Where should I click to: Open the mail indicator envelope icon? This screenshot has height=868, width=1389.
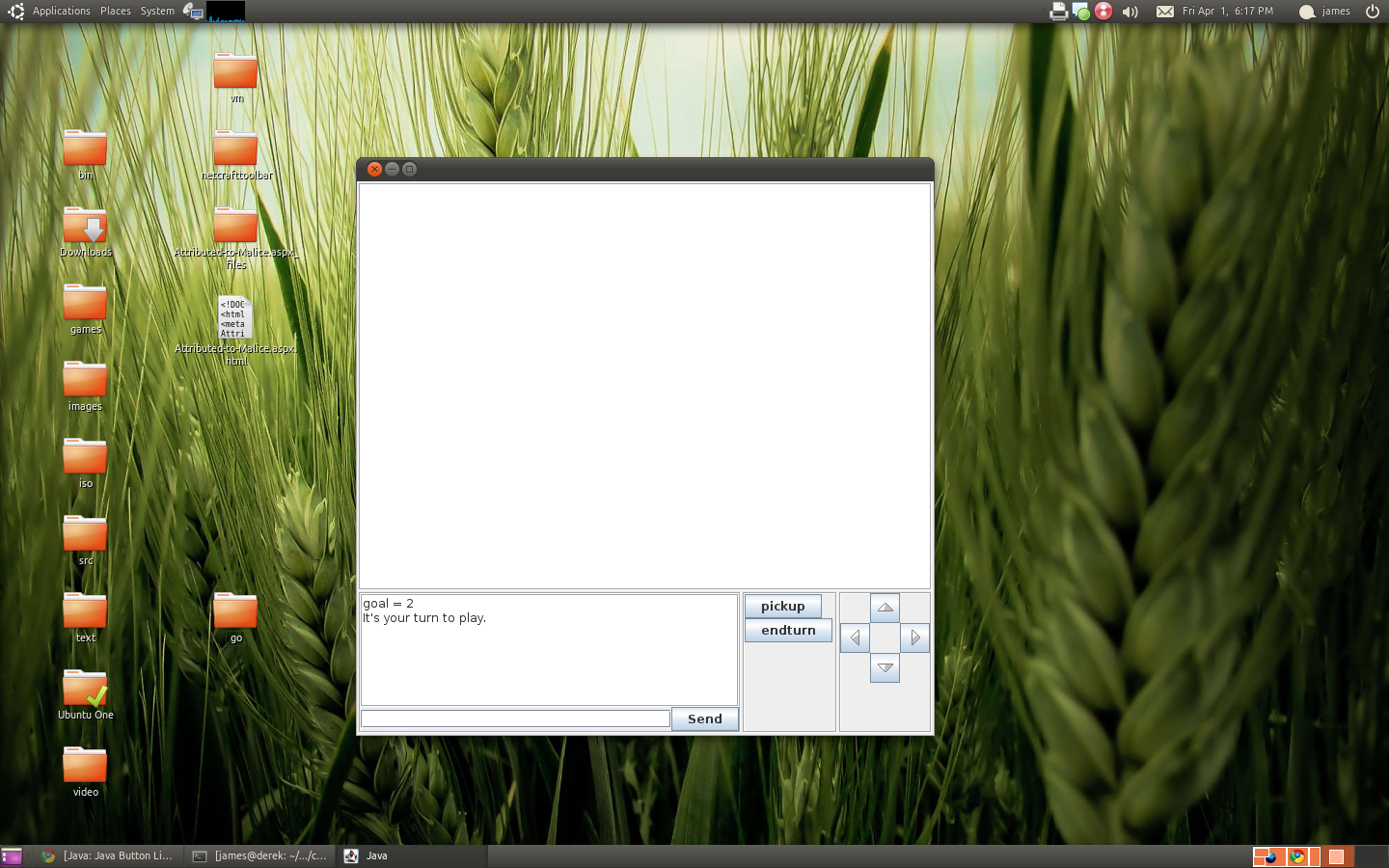click(x=1164, y=12)
